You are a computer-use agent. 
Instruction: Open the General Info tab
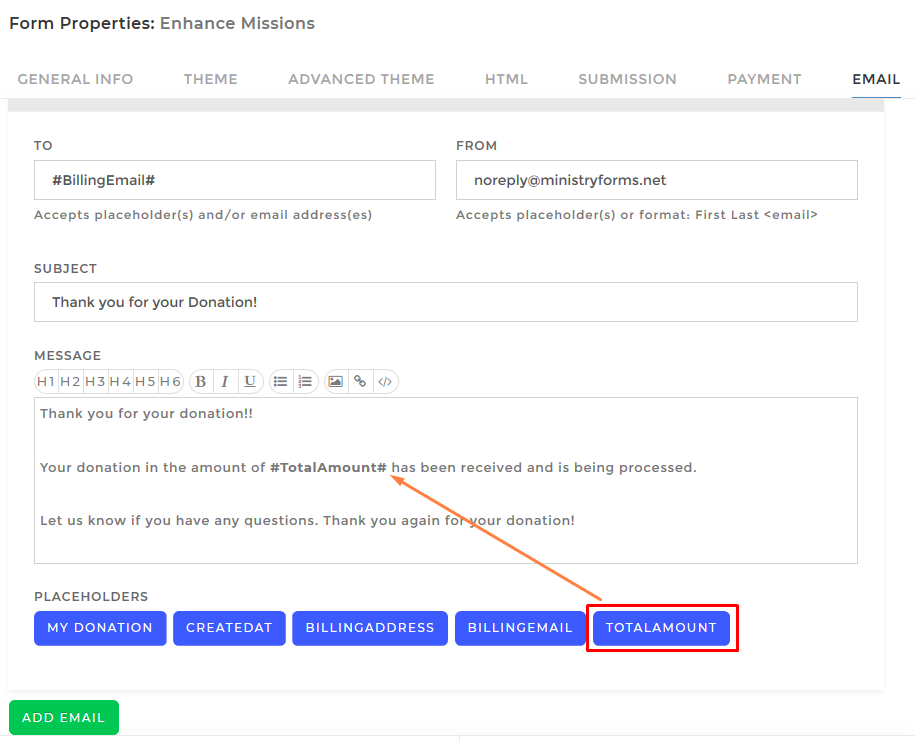75,79
